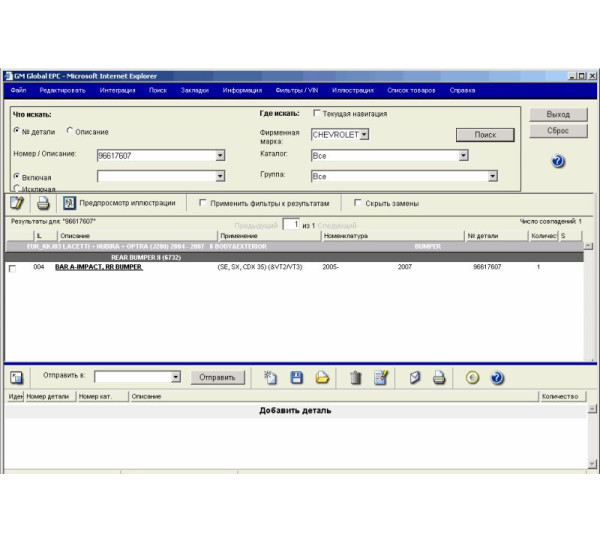Open the Закладки menu
Screen dimensions: 600x542
point(194,90)
